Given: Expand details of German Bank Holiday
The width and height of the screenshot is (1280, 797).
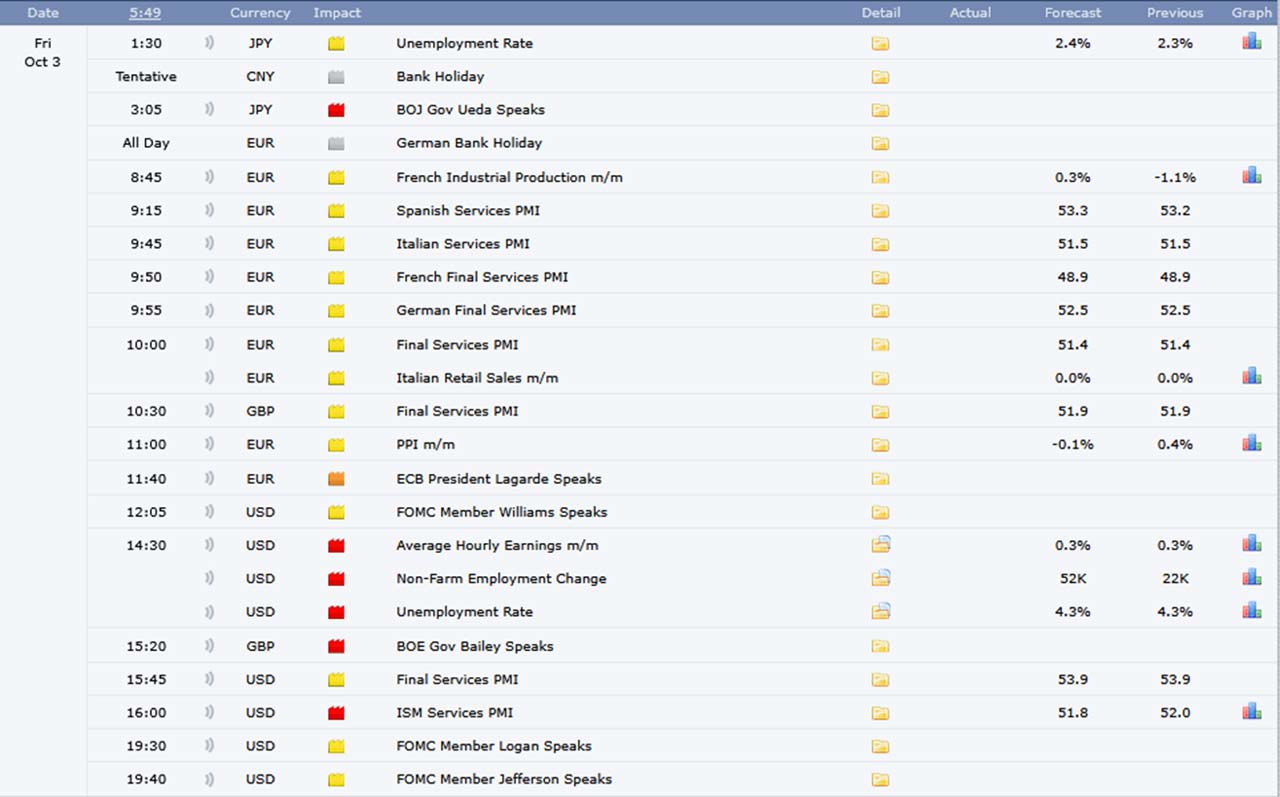Looking at the screenshot, I should (880, 143).
